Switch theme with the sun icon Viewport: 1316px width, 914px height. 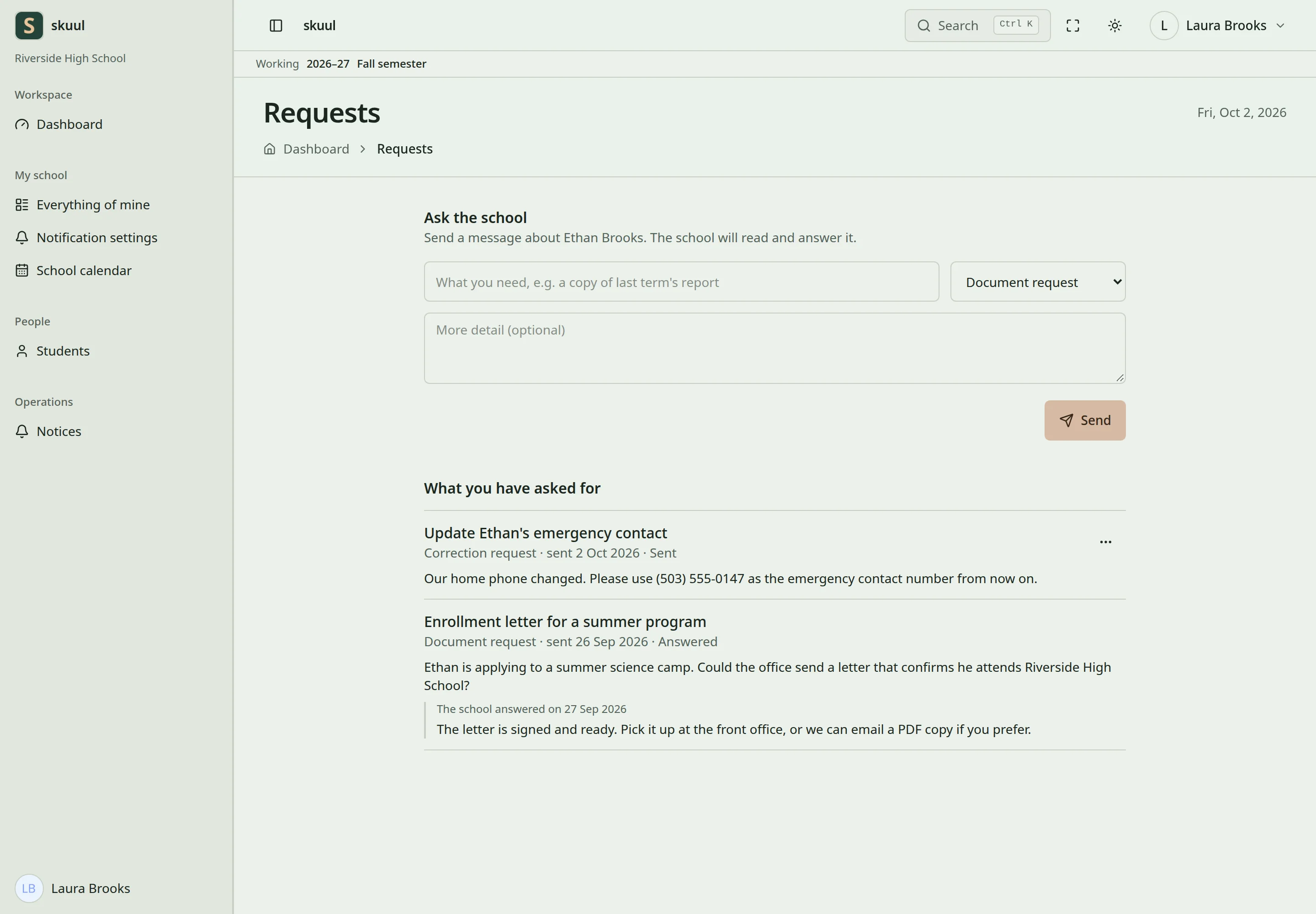point(1114,26)
